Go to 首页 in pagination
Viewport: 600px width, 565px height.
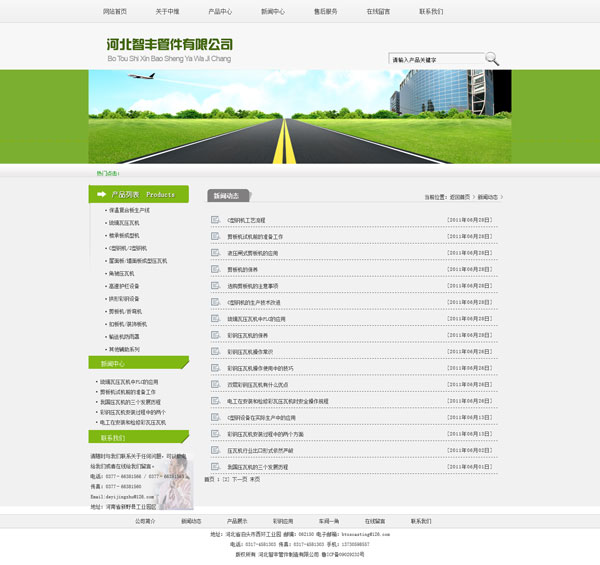point(209,479)
